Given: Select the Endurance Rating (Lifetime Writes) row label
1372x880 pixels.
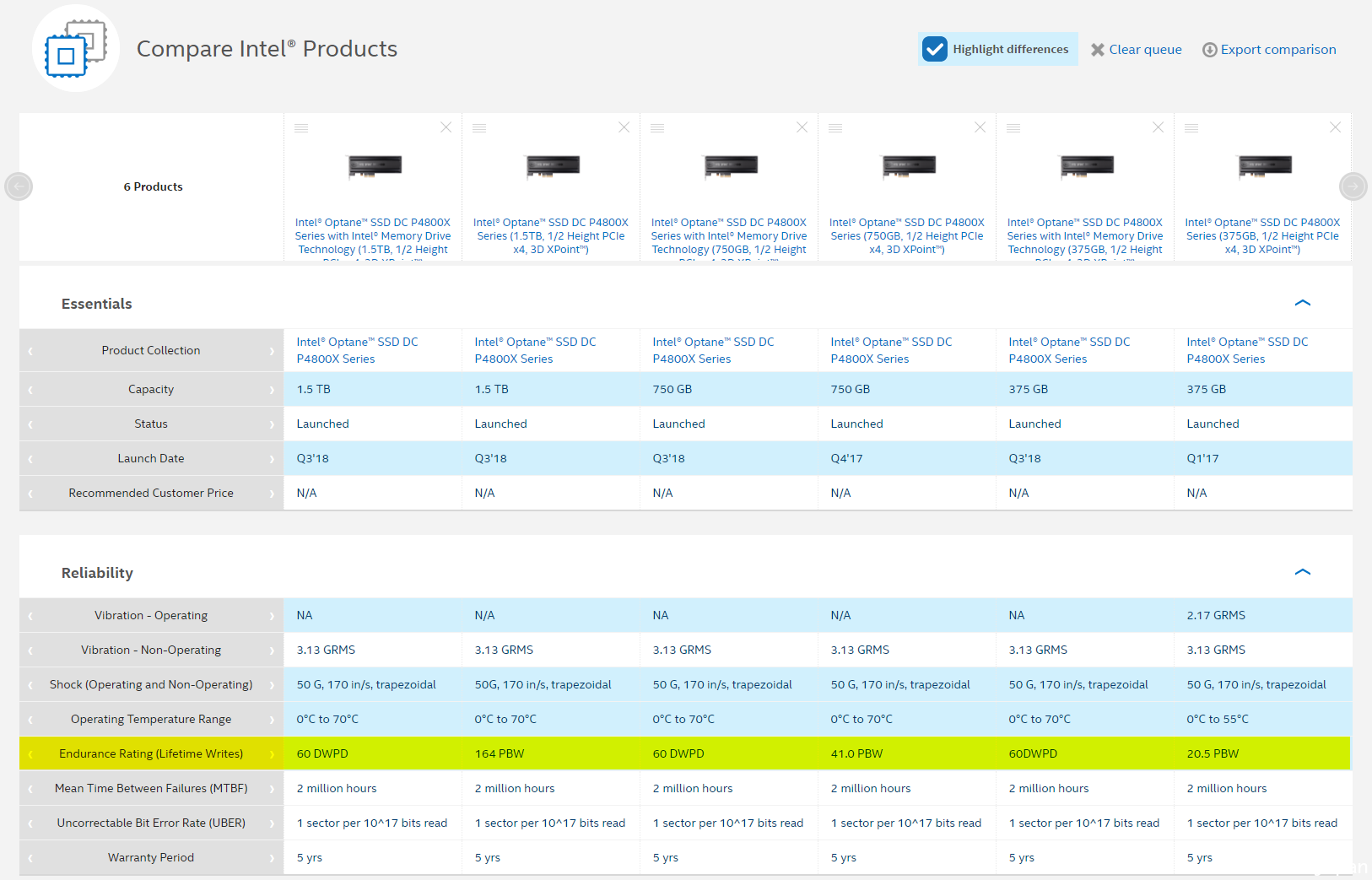Looking at the screenshot, I should tap(151, 753).
